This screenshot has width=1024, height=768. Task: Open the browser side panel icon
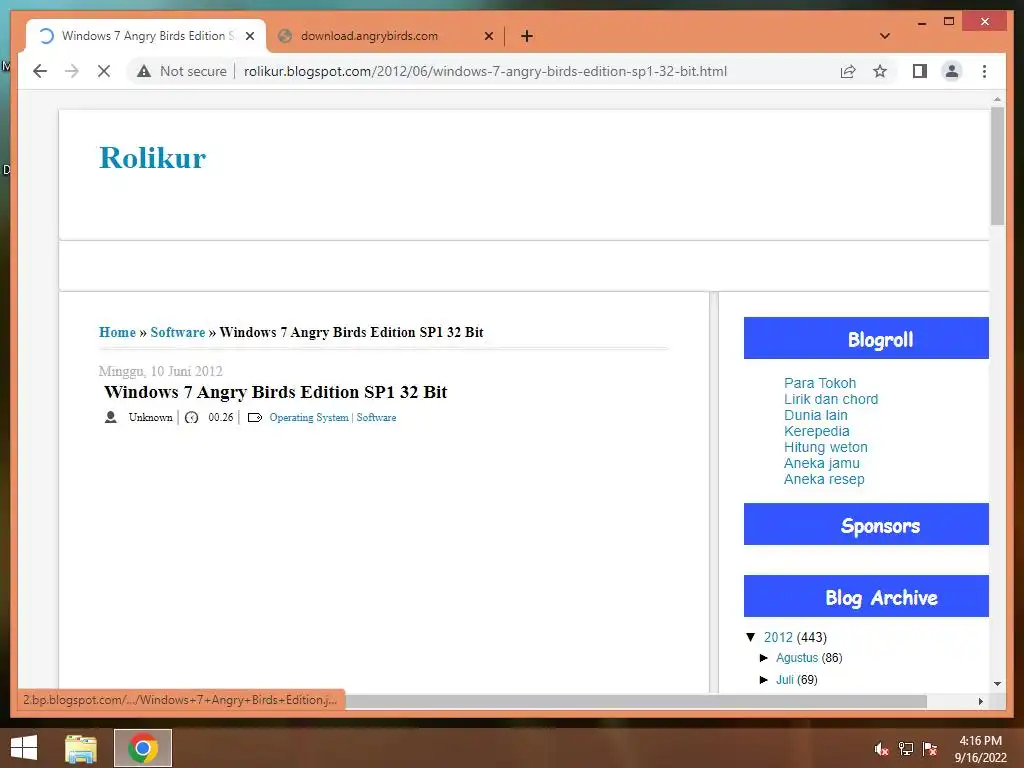coord(920,71)
